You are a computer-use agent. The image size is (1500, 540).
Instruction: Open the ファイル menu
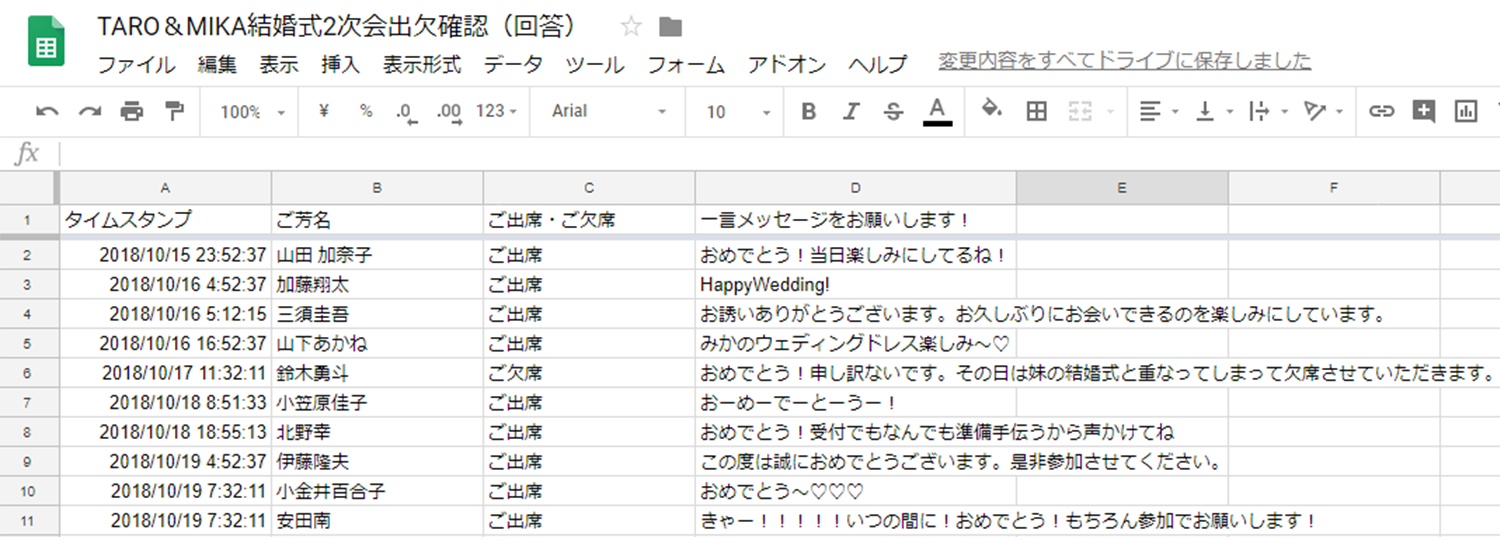[x=136, y=65]
